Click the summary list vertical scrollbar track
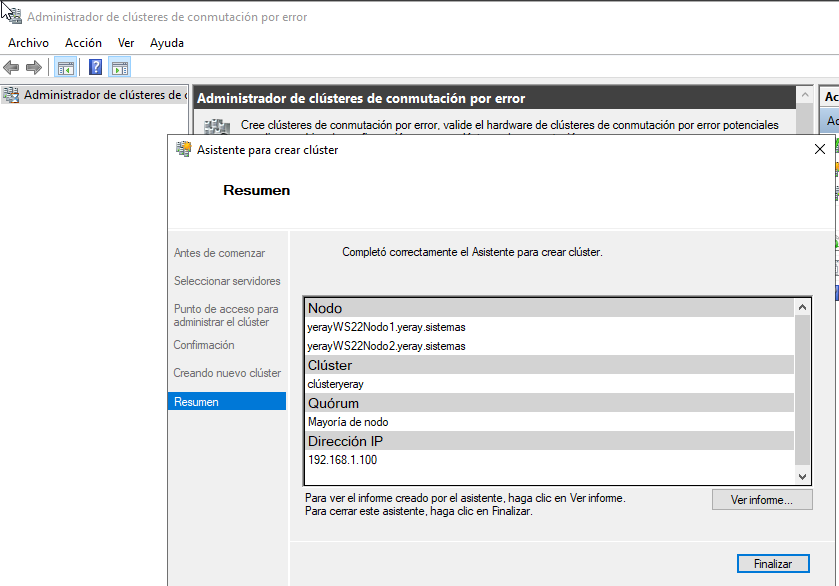The image size is (839, 586). click(x=802, y=391)
